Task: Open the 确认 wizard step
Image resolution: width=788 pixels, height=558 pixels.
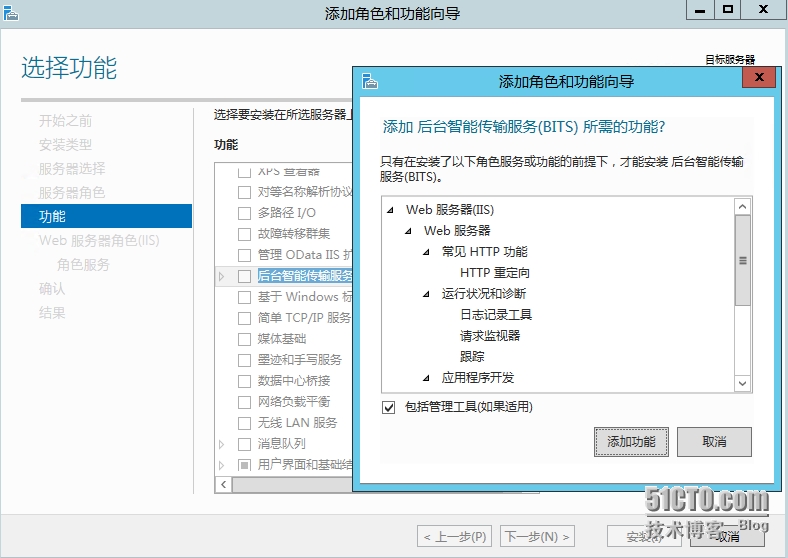Action: click(x=52, y=289)
